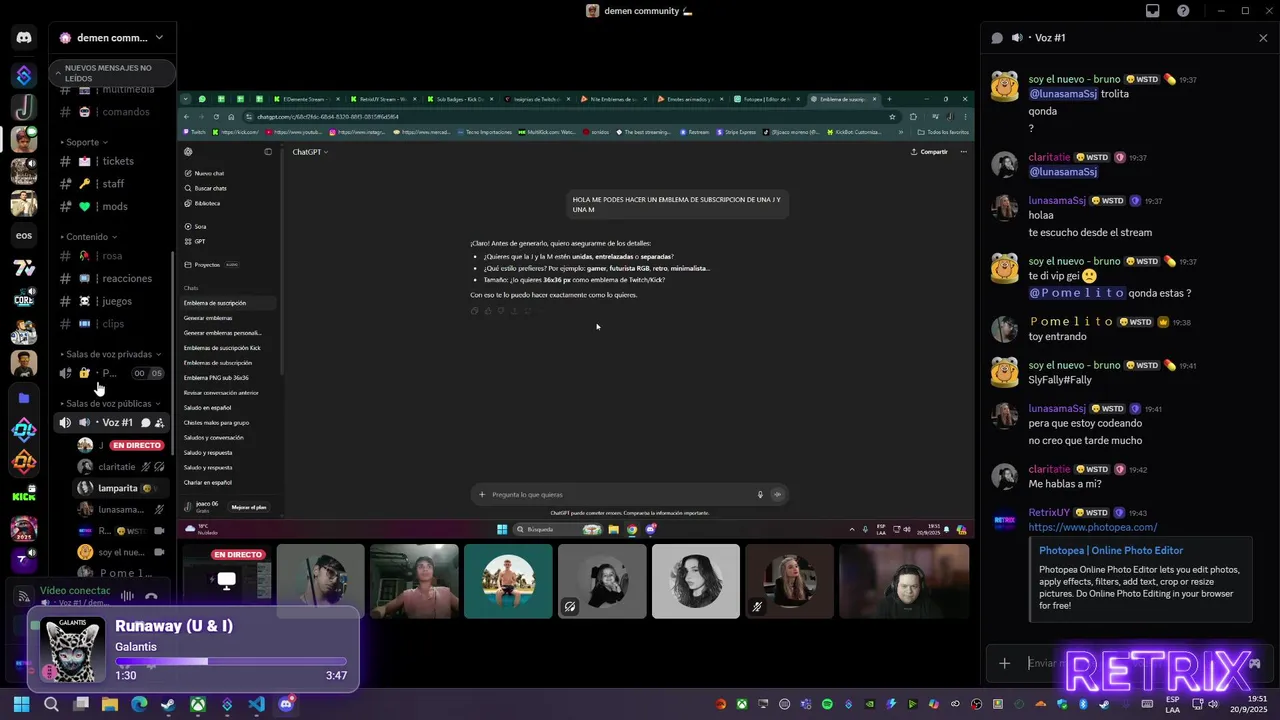Select the pool photo participant tile
1280x720 pixels.
[508, 582]
